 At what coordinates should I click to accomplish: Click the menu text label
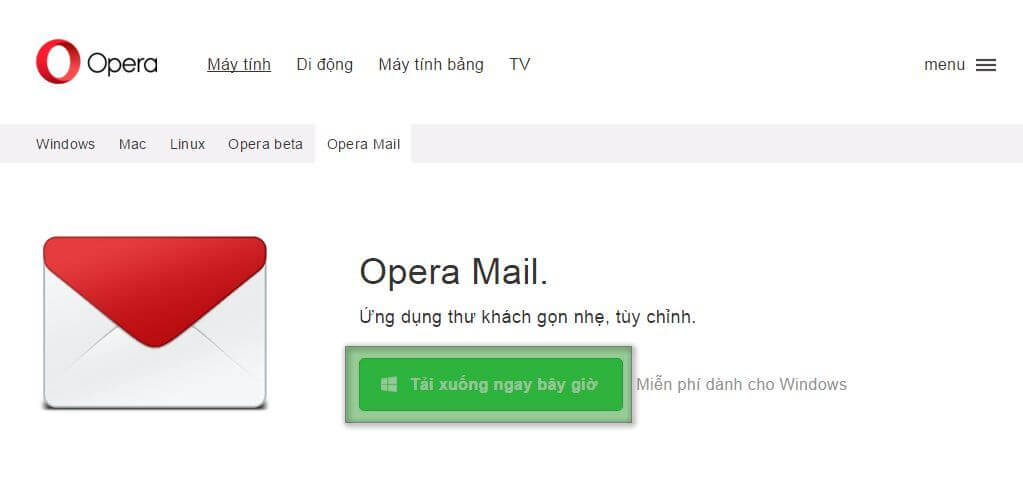pyautogui.click(x=944, y=65)
